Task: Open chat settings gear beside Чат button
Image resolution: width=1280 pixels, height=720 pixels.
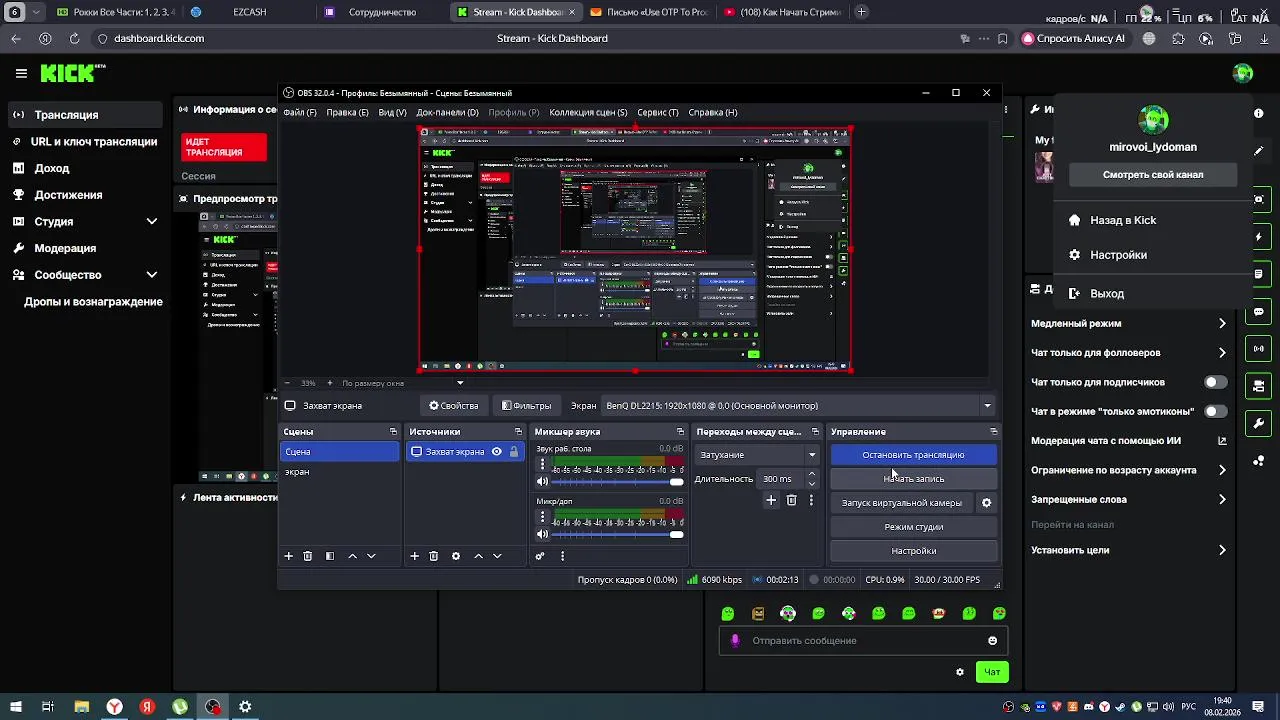Action: [960, 672]
